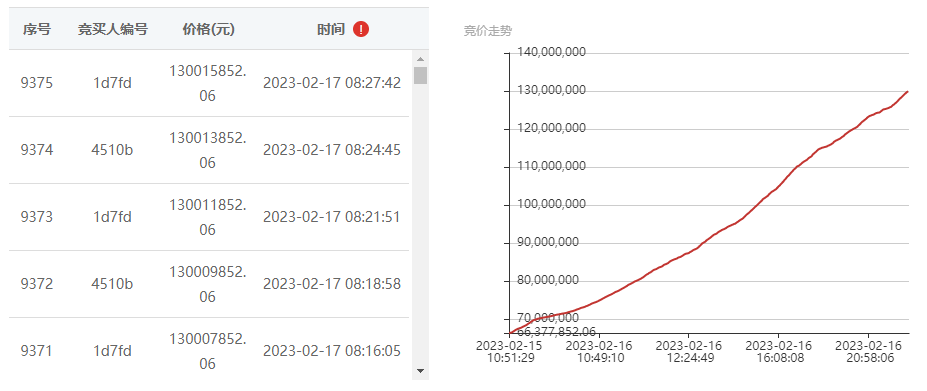The width and height of the screenshot is (927, 391).
Task: Click the 竞价走势 chart title
Action: click(x=488, y=31)
